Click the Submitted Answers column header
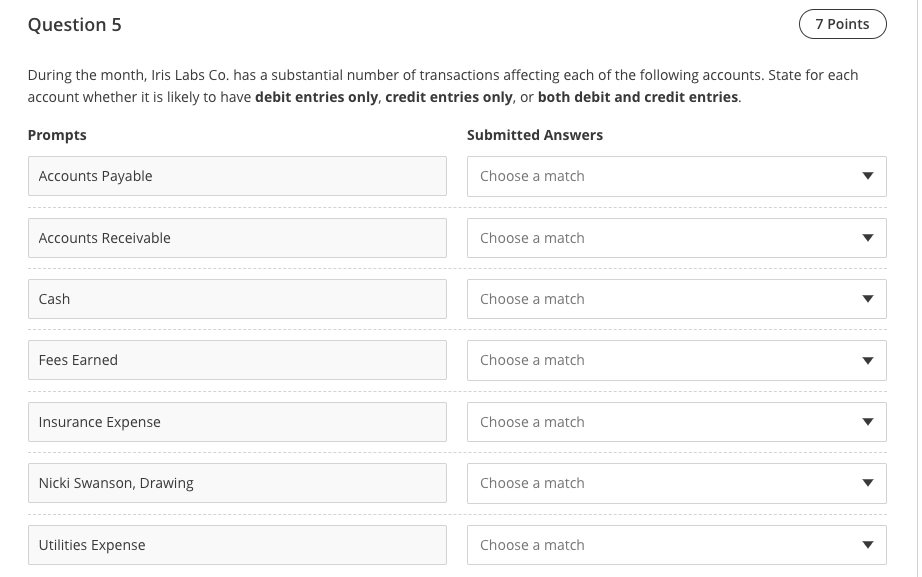 535,135
